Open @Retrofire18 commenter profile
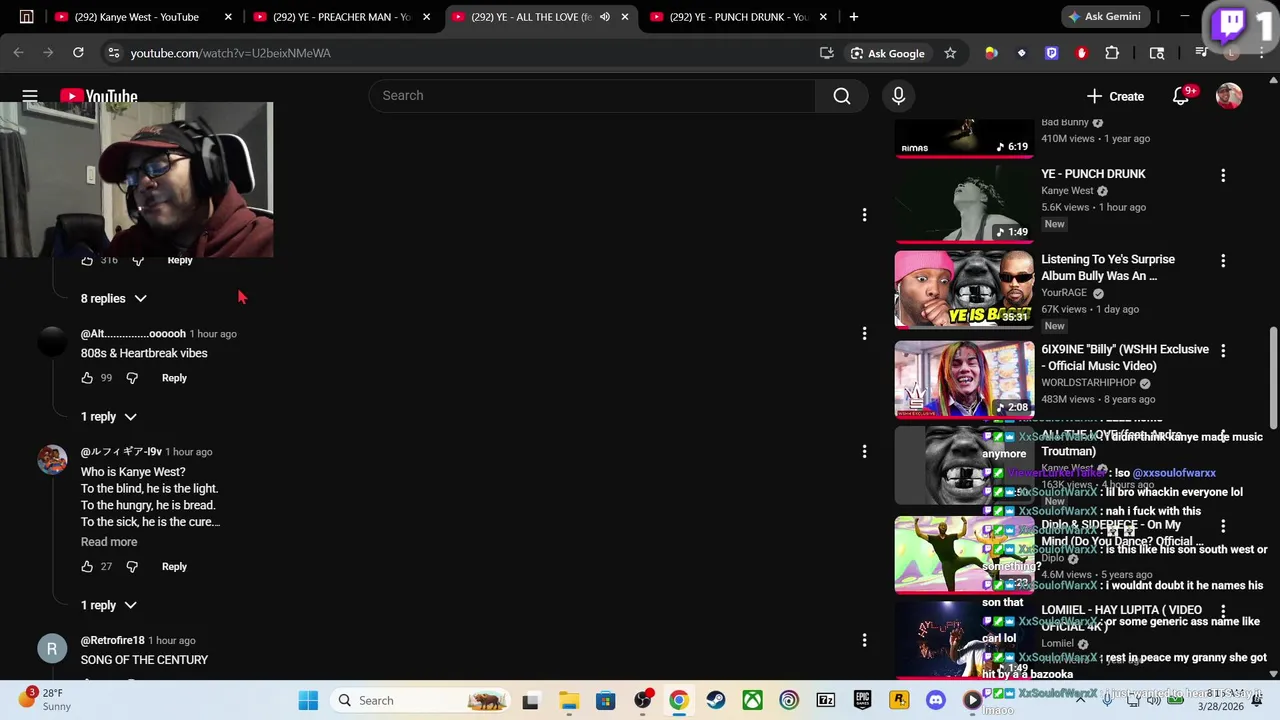This screenshot has height=720, width=1280. click(x=113, y=641)
